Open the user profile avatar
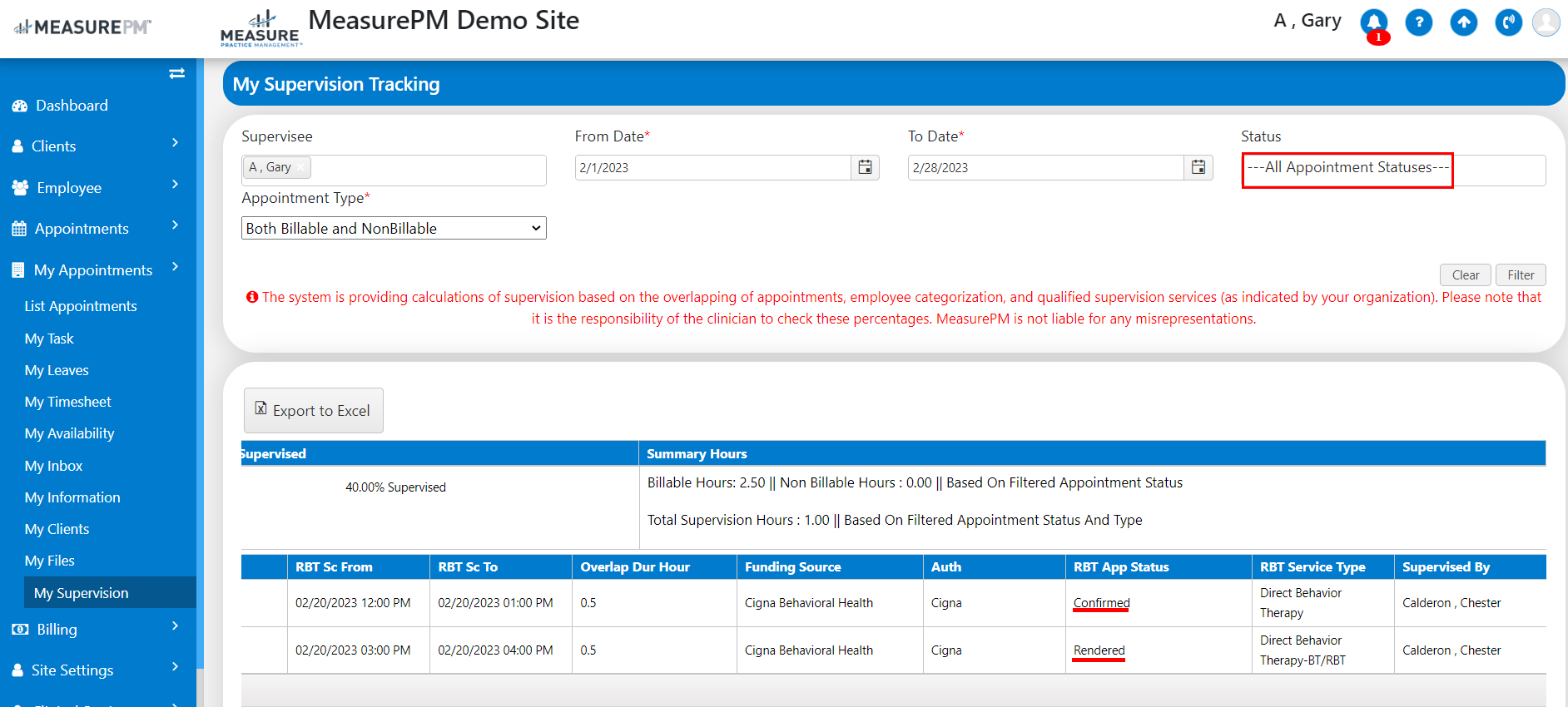 1546,22
